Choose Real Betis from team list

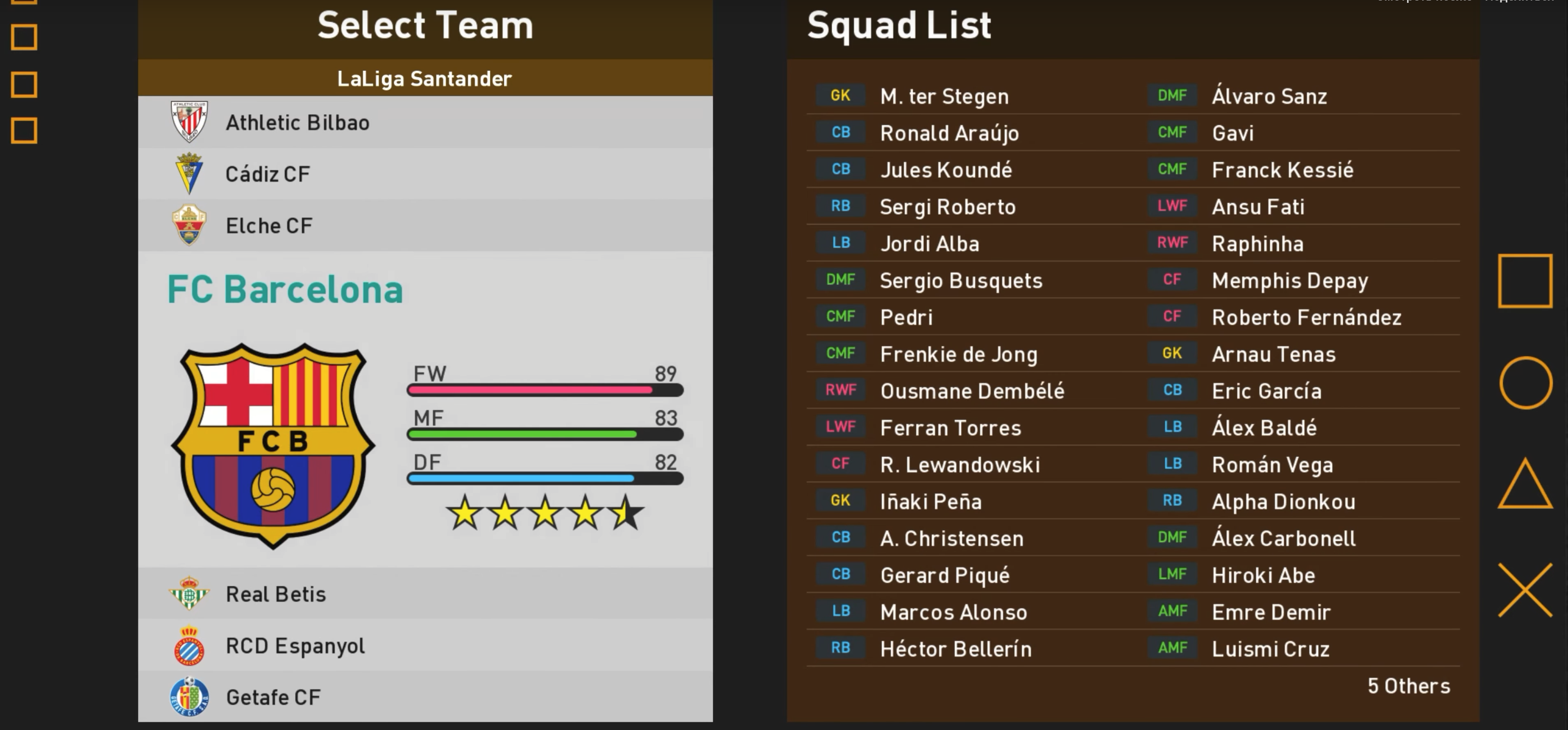[425, 594]
